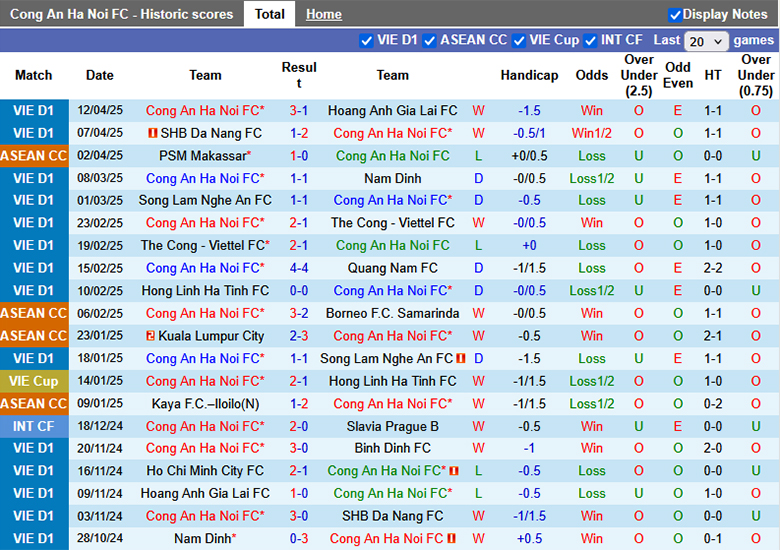
Task: Click the Over Under (2.5) column header
Action: (639, 75)
